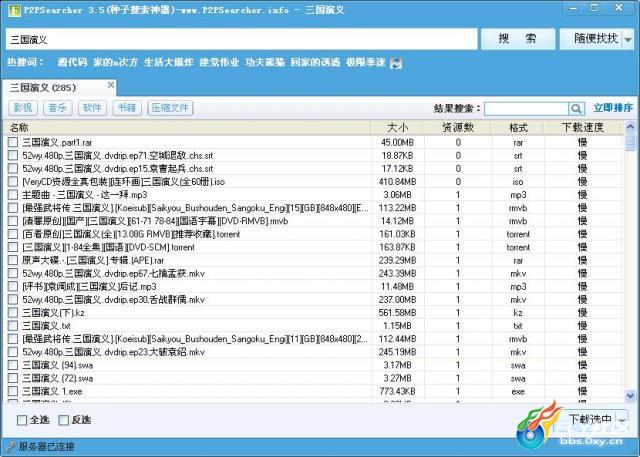Refresh the hot search words icon
The width and height of the screenshot is (640, 457).
coord(396,63)
